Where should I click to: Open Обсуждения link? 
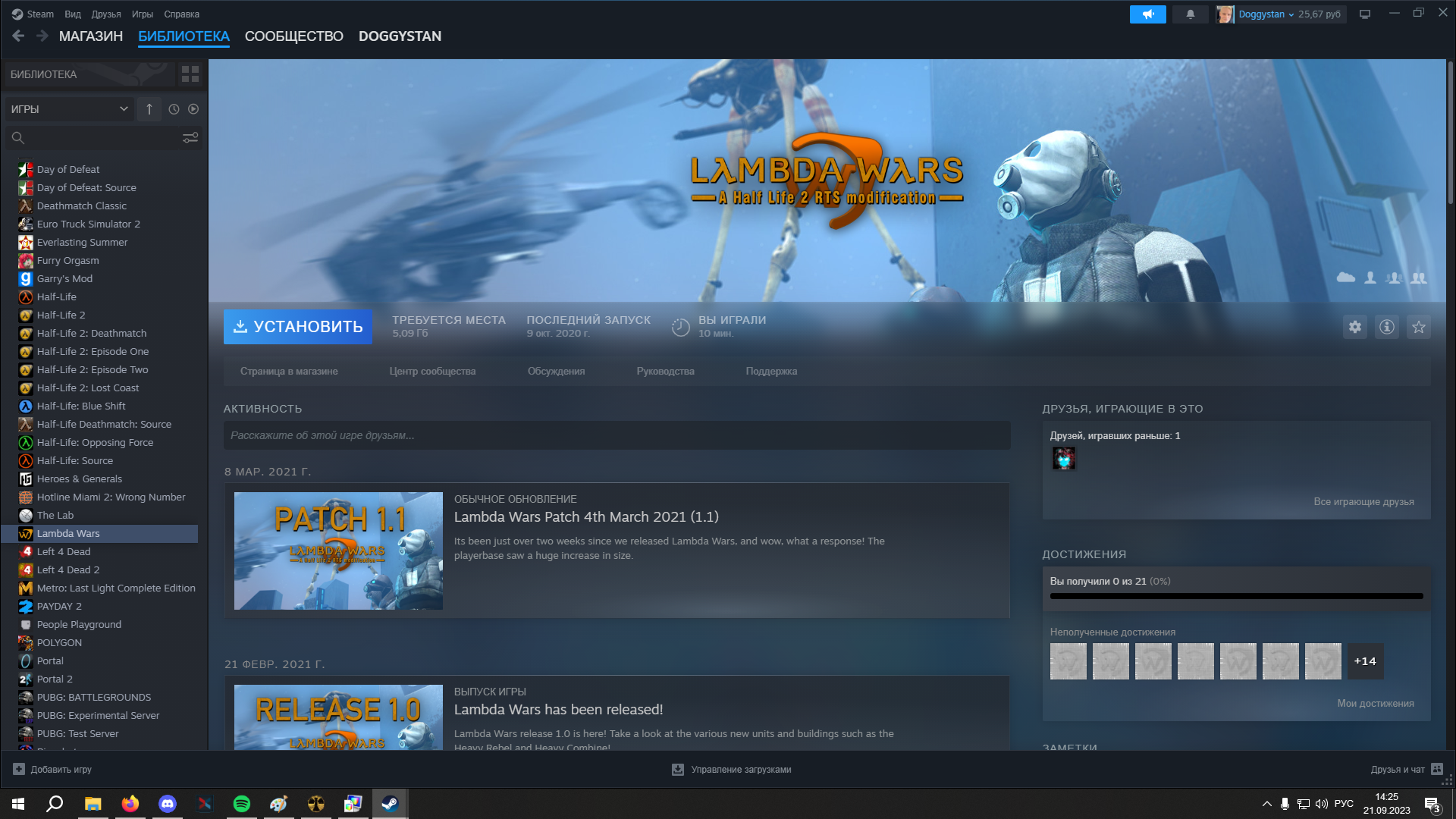(x=556, y=371)
